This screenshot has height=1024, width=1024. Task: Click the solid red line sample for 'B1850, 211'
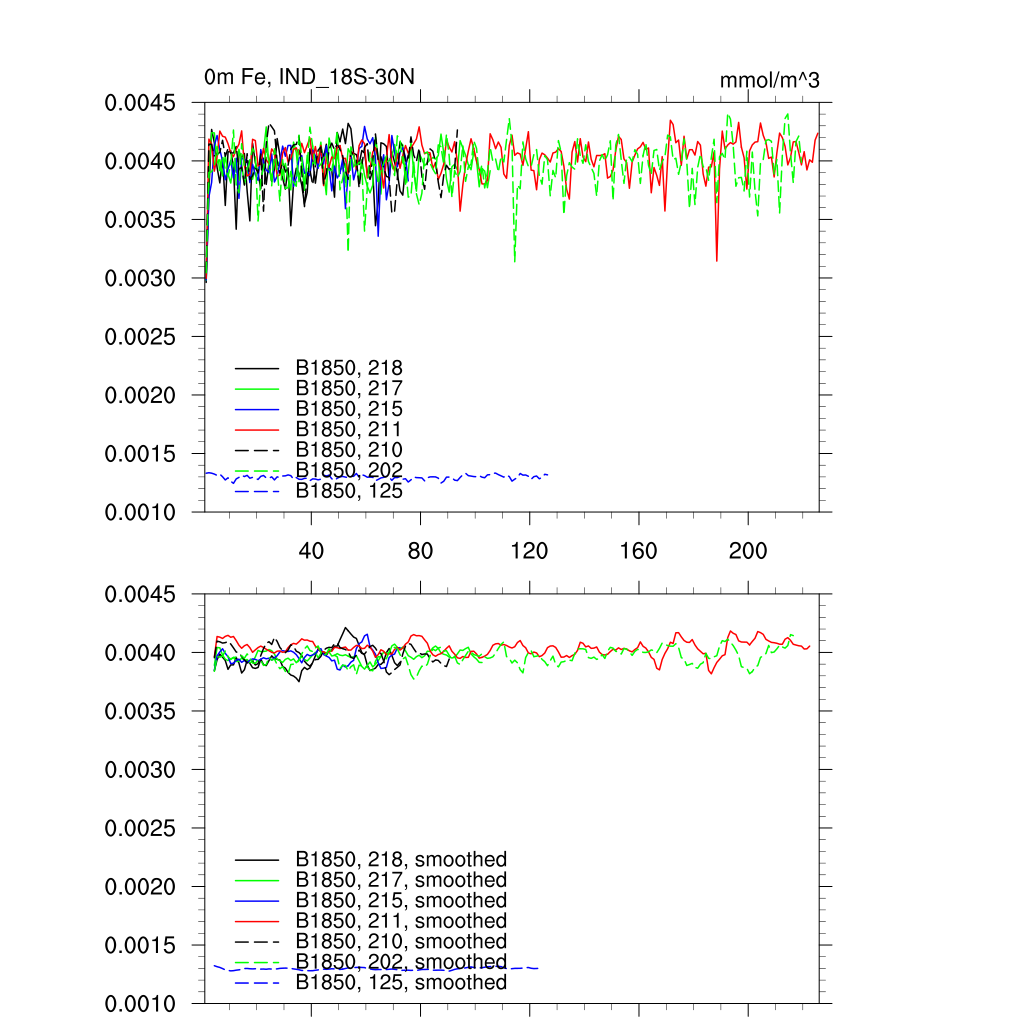[x=257, y=430]
